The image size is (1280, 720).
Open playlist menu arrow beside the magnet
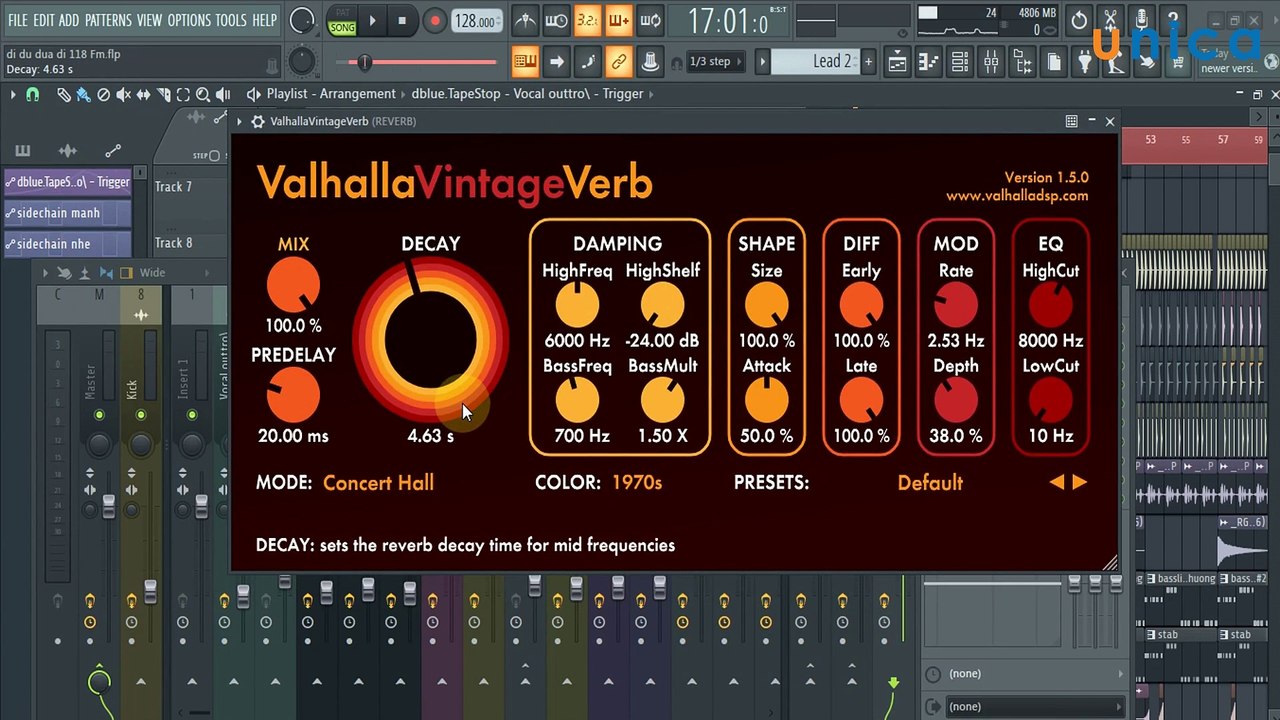pyautogui.click(x=13, y=94)
